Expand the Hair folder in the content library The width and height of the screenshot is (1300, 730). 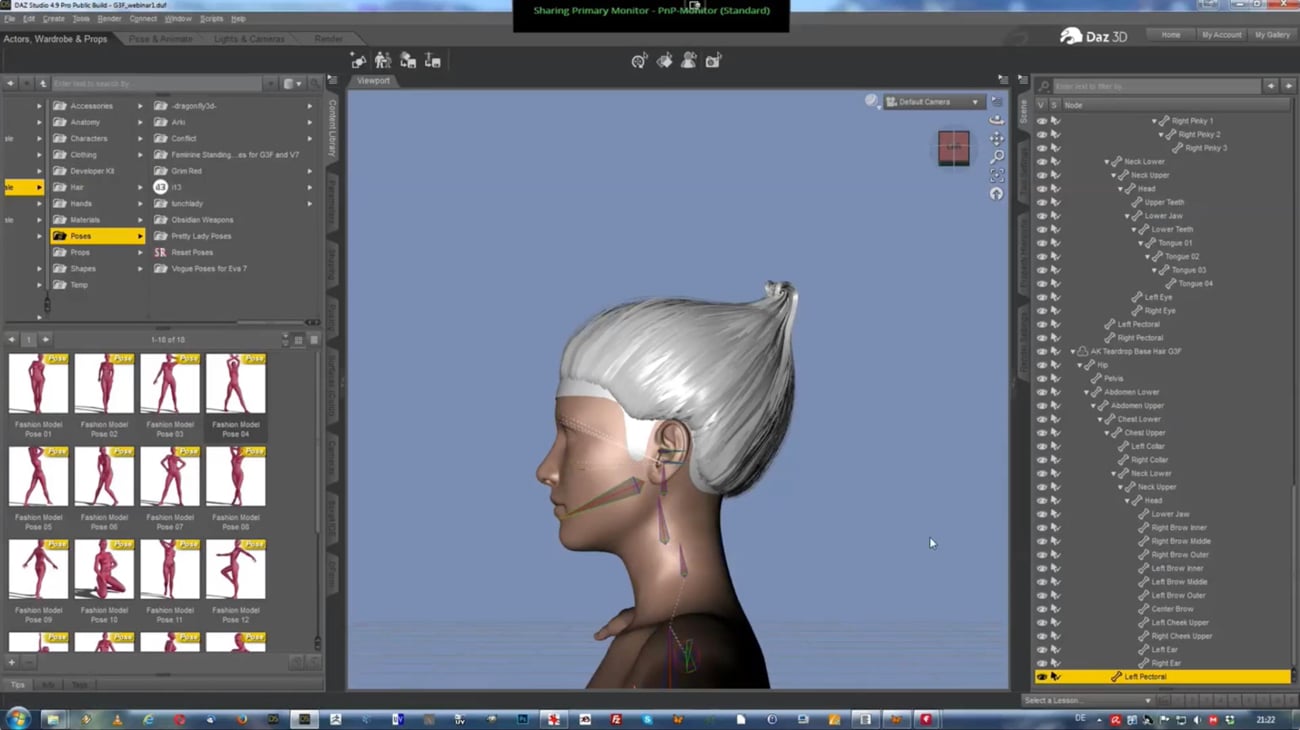tap(40, 186)
